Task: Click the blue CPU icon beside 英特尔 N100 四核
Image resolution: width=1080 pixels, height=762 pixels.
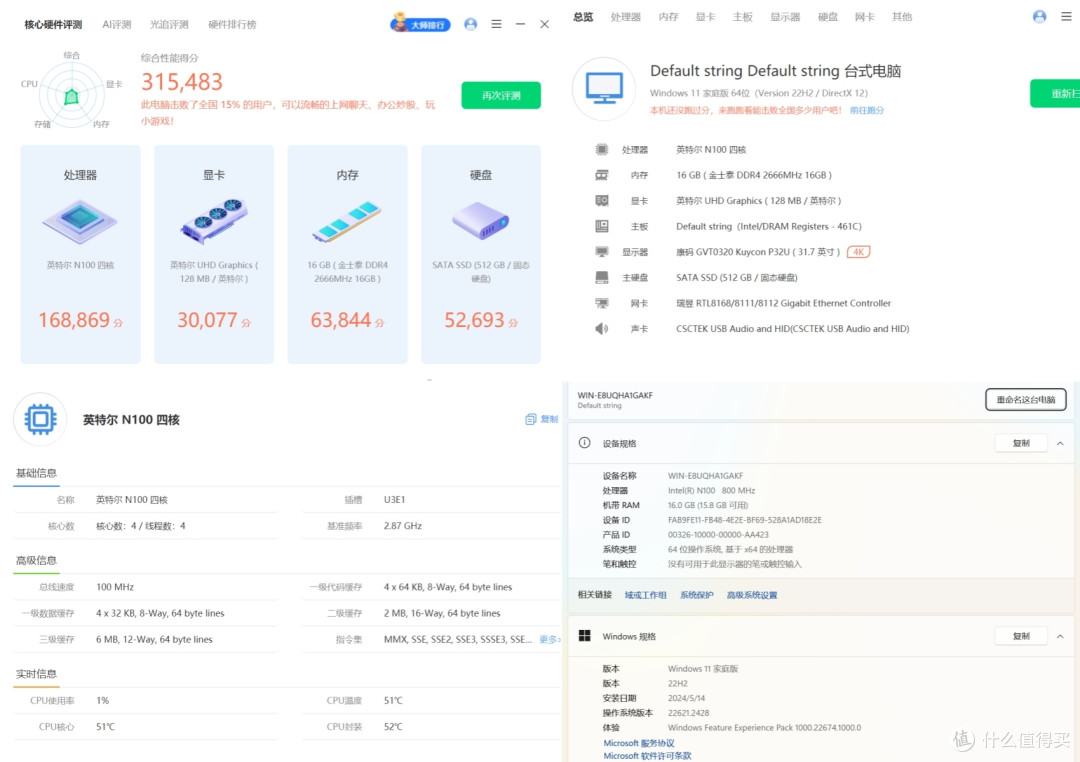Action: 40,419
